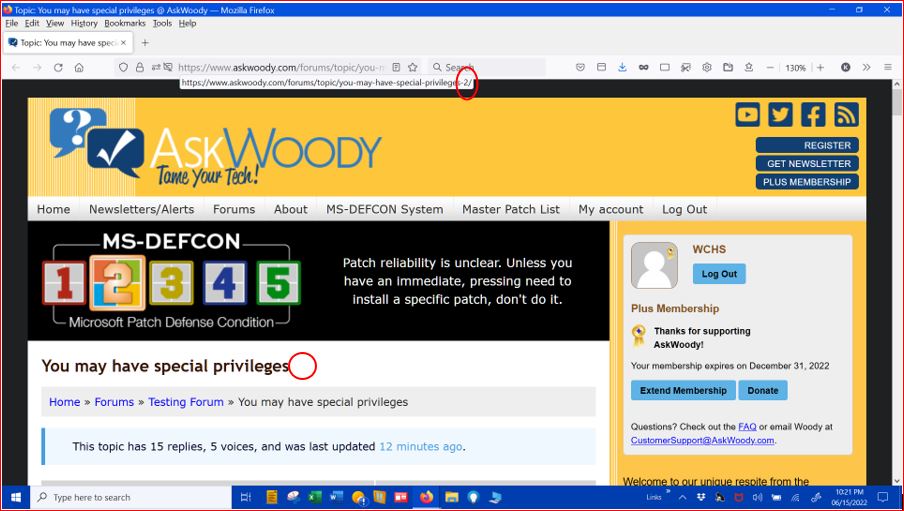Click the tracking protection shield icon
This screenshot has width=904, height=511.
(x=123, y=67)
